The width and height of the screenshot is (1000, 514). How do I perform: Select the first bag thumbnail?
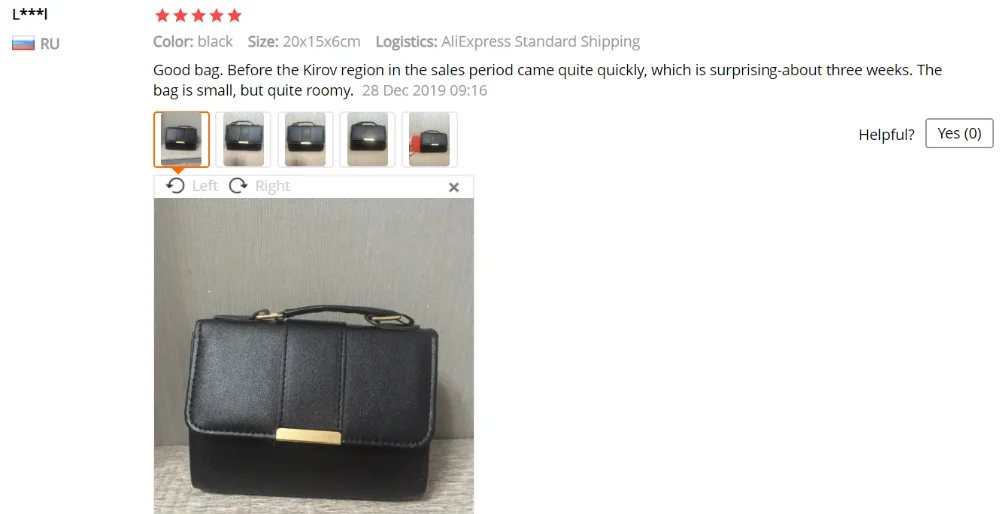point(181,140)
